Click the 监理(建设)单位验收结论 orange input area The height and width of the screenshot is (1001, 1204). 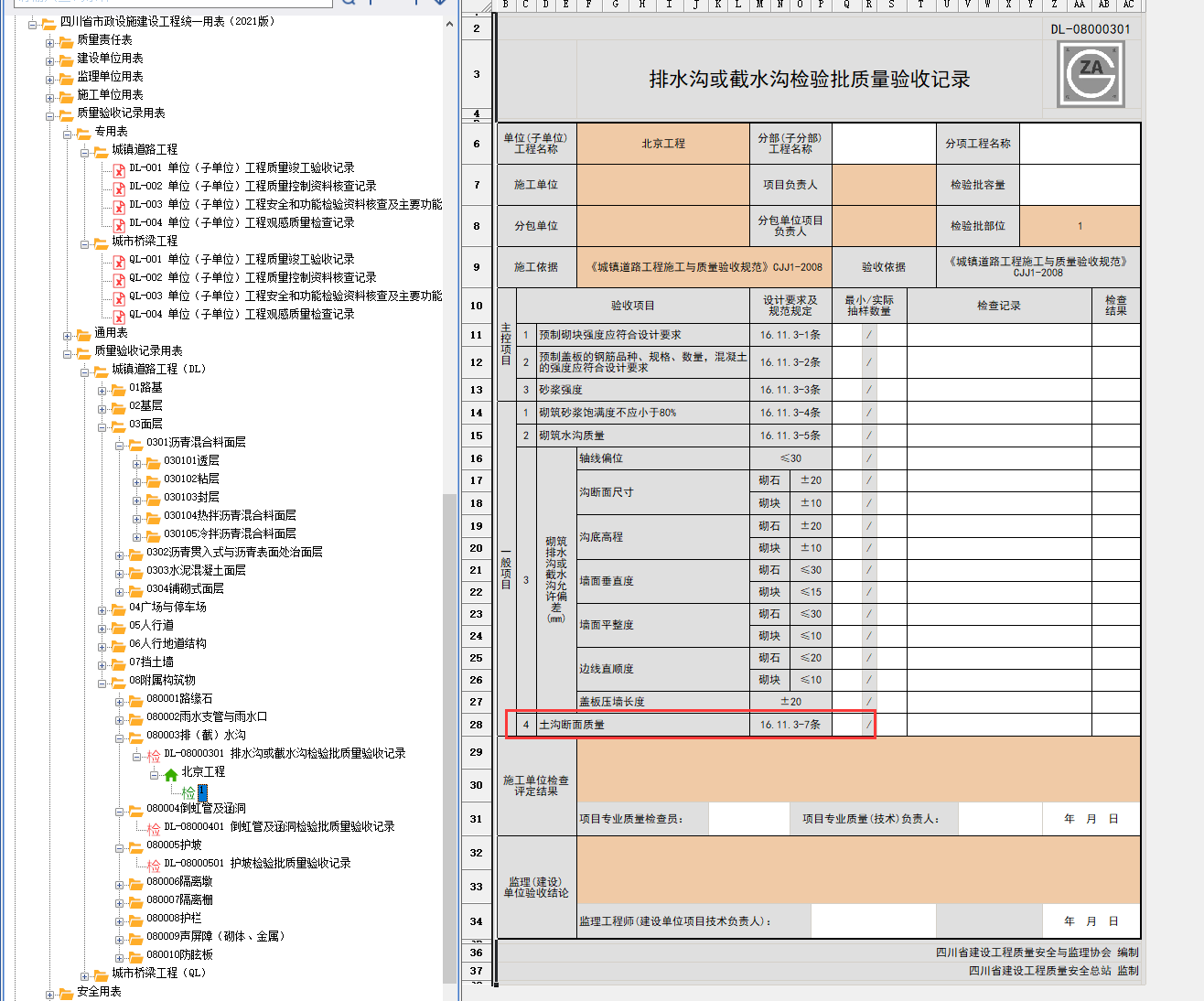coord(858,871)
